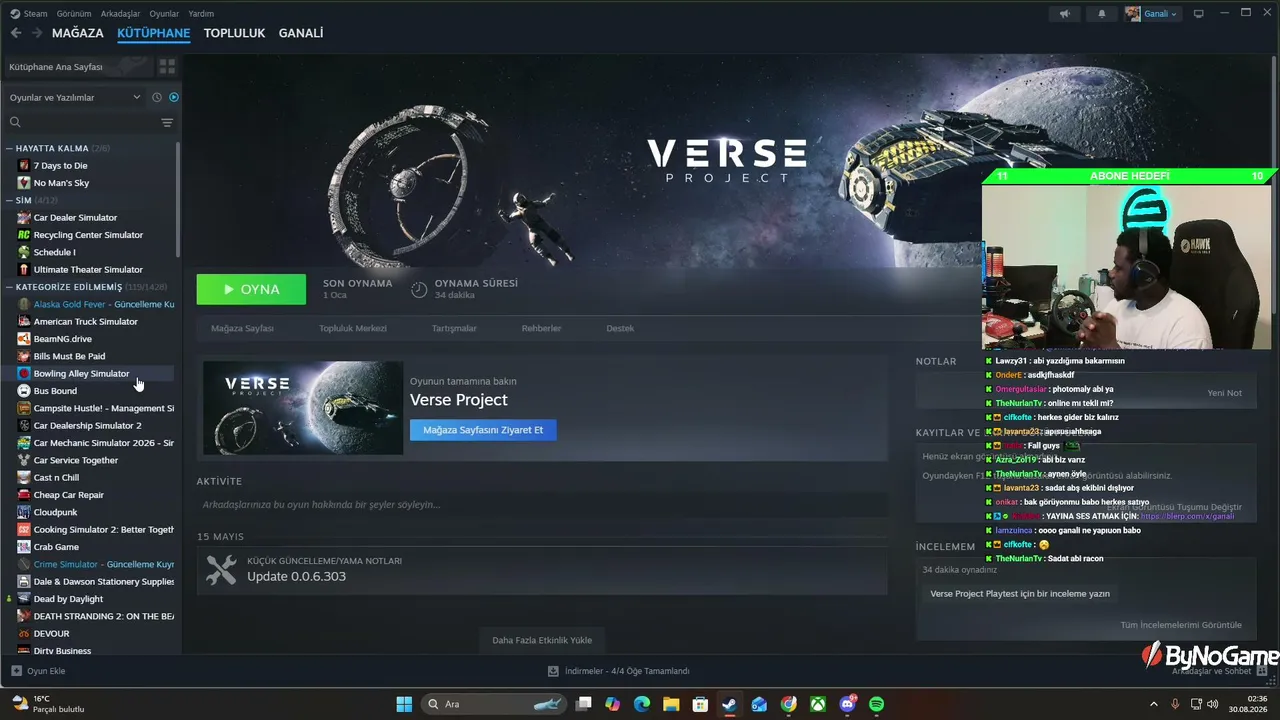Open the notifications bell
The image size is (1280, 720).
[1102, 14]
